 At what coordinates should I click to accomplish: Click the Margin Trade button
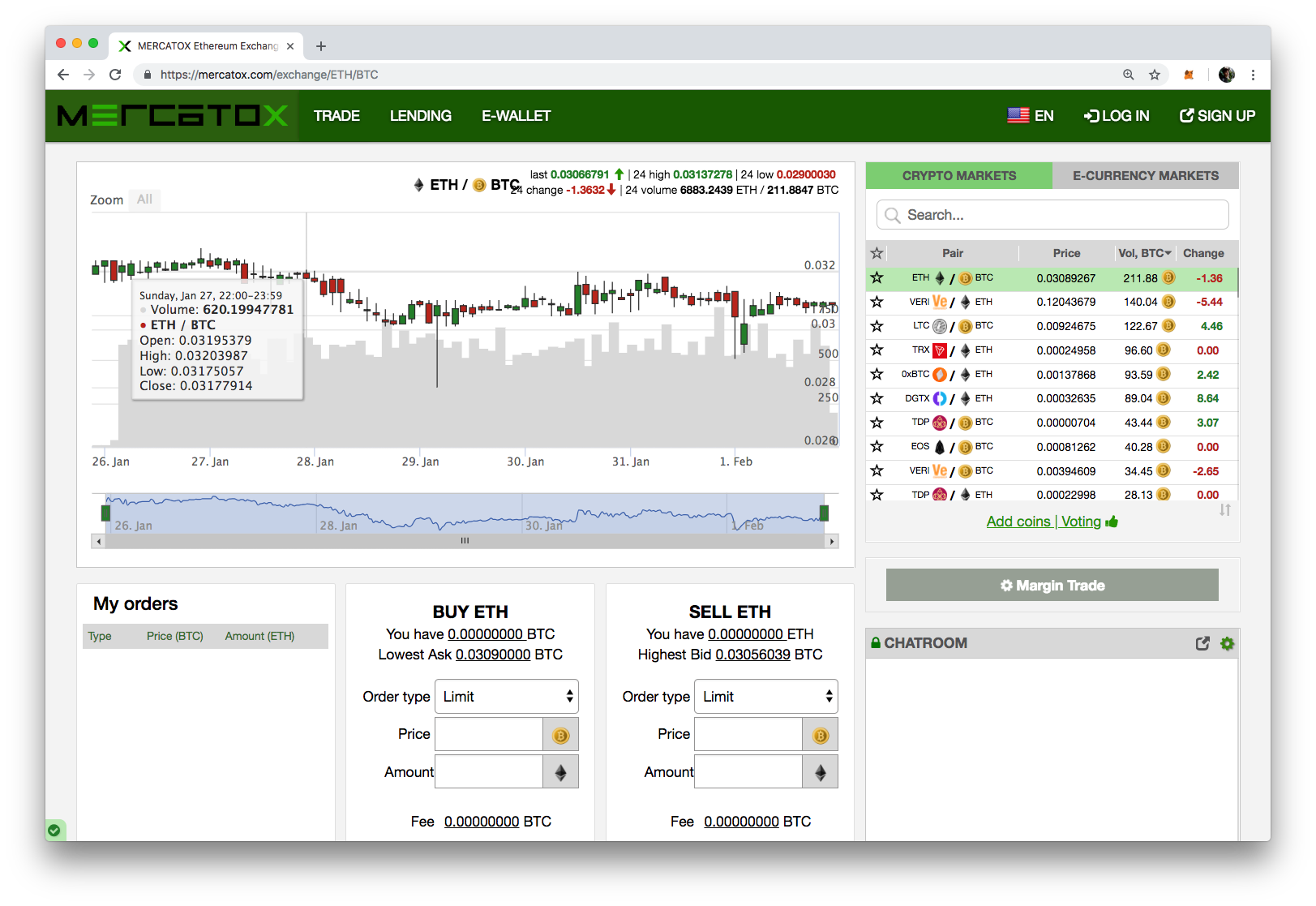1052,585
